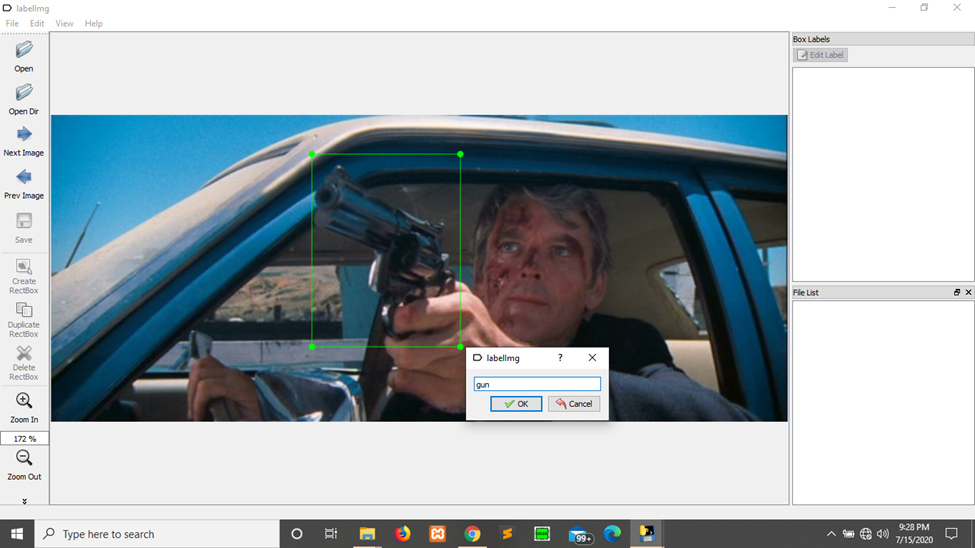
Task: Open the network globe tray icon
Action: click(866, 534)
